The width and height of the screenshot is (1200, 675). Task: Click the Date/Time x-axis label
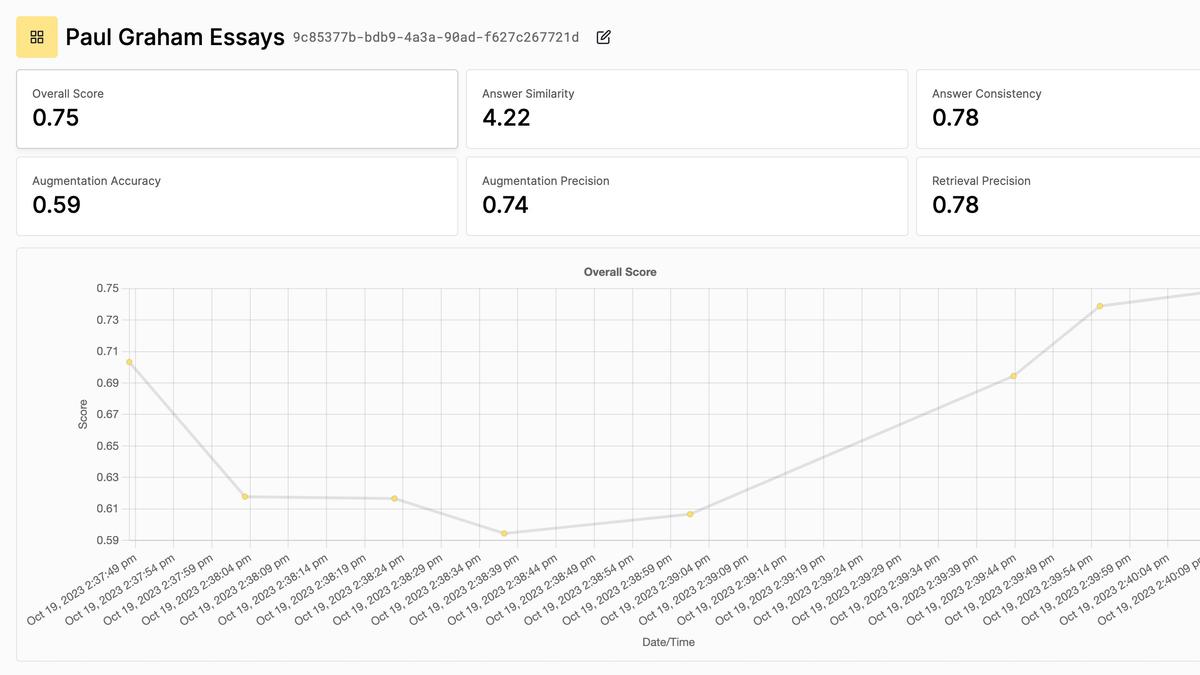(x=668, y=642)
